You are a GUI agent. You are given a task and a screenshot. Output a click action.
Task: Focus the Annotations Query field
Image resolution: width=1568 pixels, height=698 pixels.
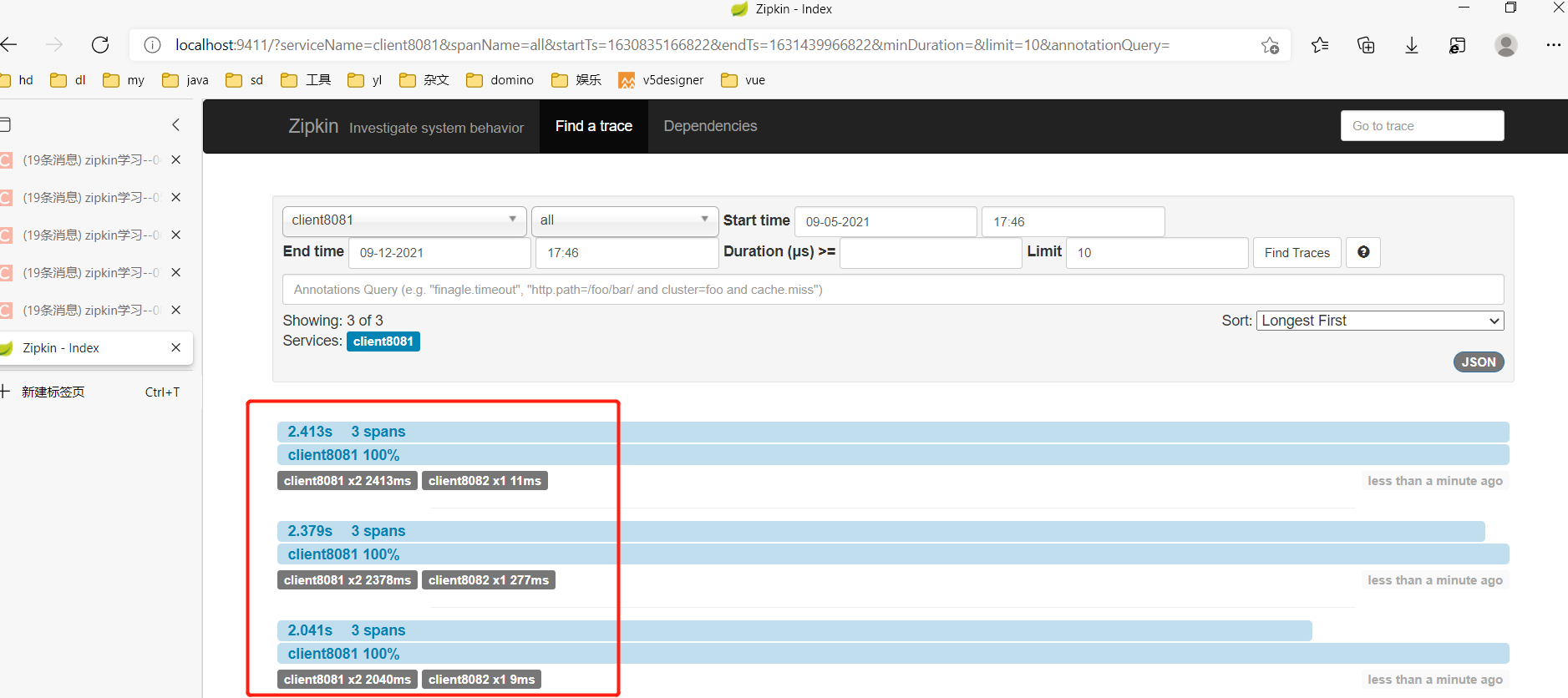[x=893, y=290]
